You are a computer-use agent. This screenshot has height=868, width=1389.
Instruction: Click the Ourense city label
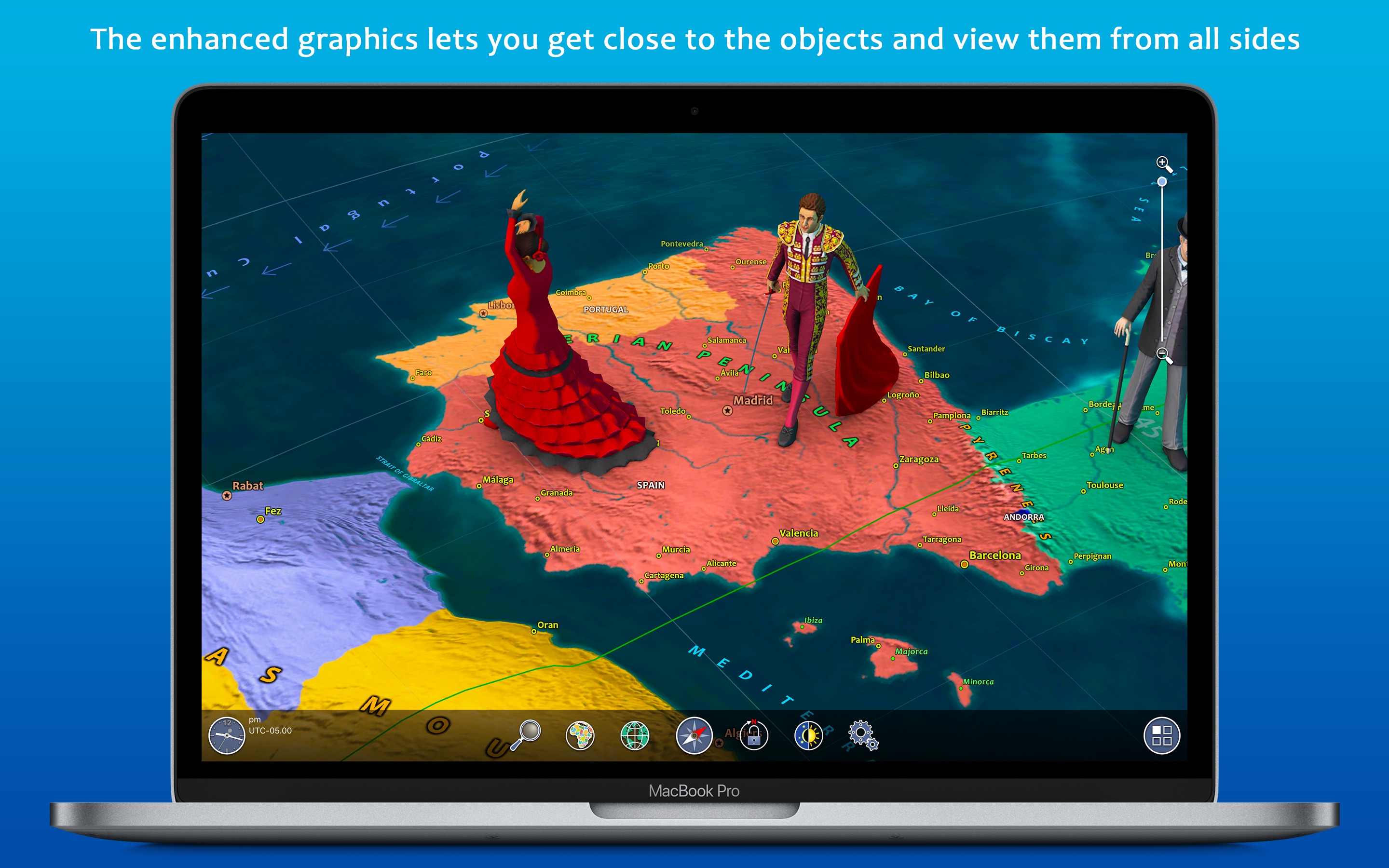pyautogui.click(x=751, y=262)
